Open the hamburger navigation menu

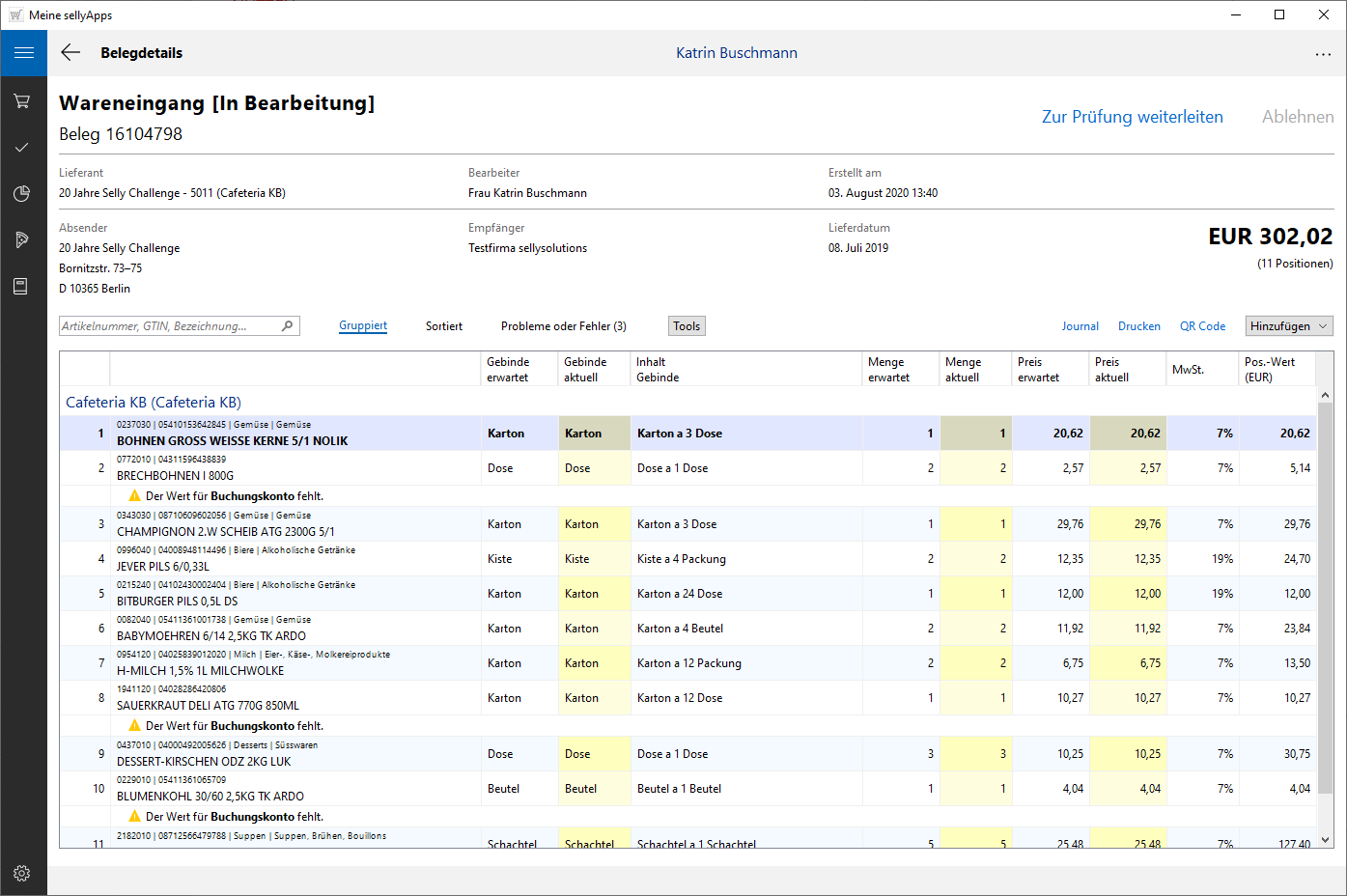coord(23,53)
